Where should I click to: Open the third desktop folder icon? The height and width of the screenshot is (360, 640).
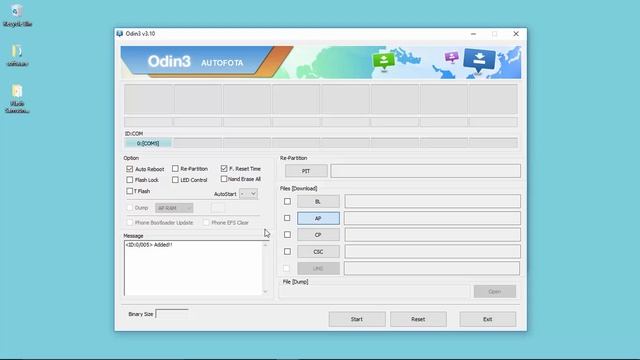coord(17,98)
